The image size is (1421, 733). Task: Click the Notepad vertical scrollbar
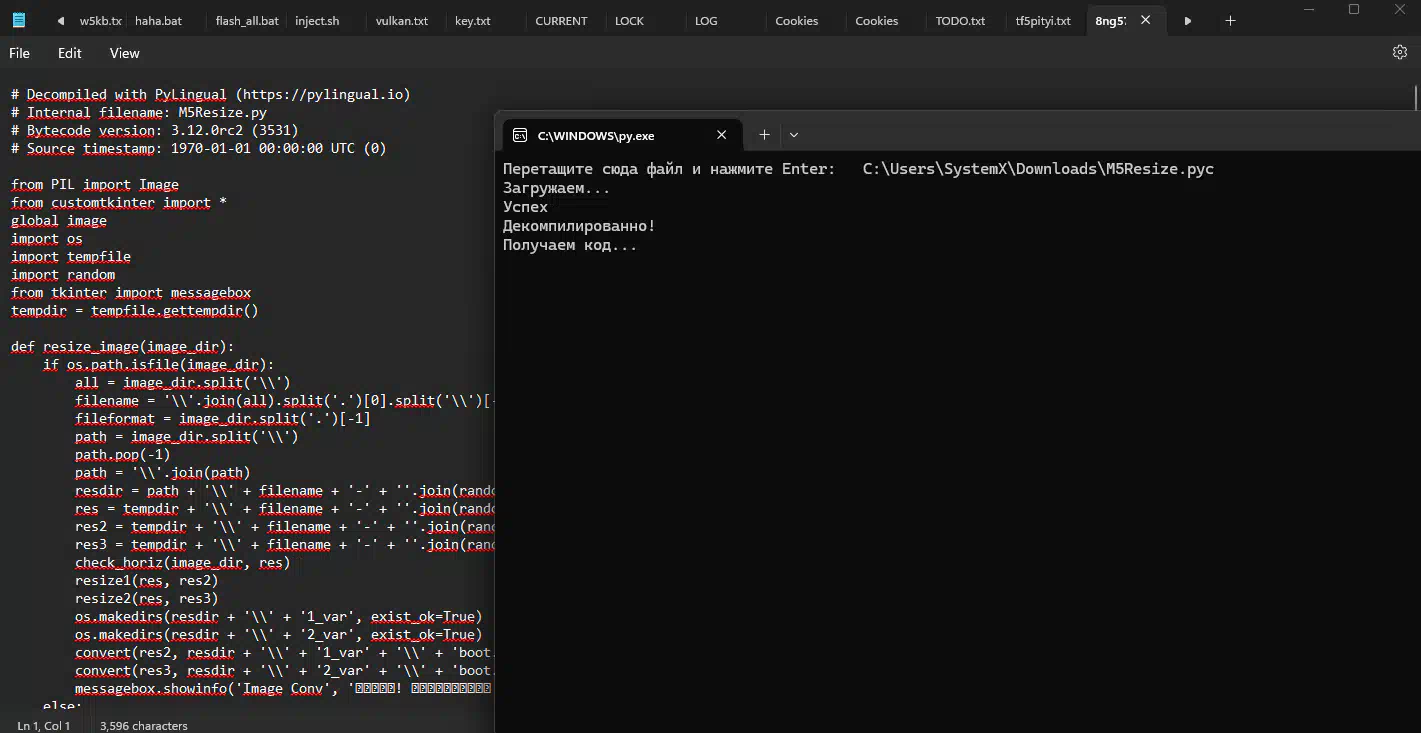point(1416,98)
